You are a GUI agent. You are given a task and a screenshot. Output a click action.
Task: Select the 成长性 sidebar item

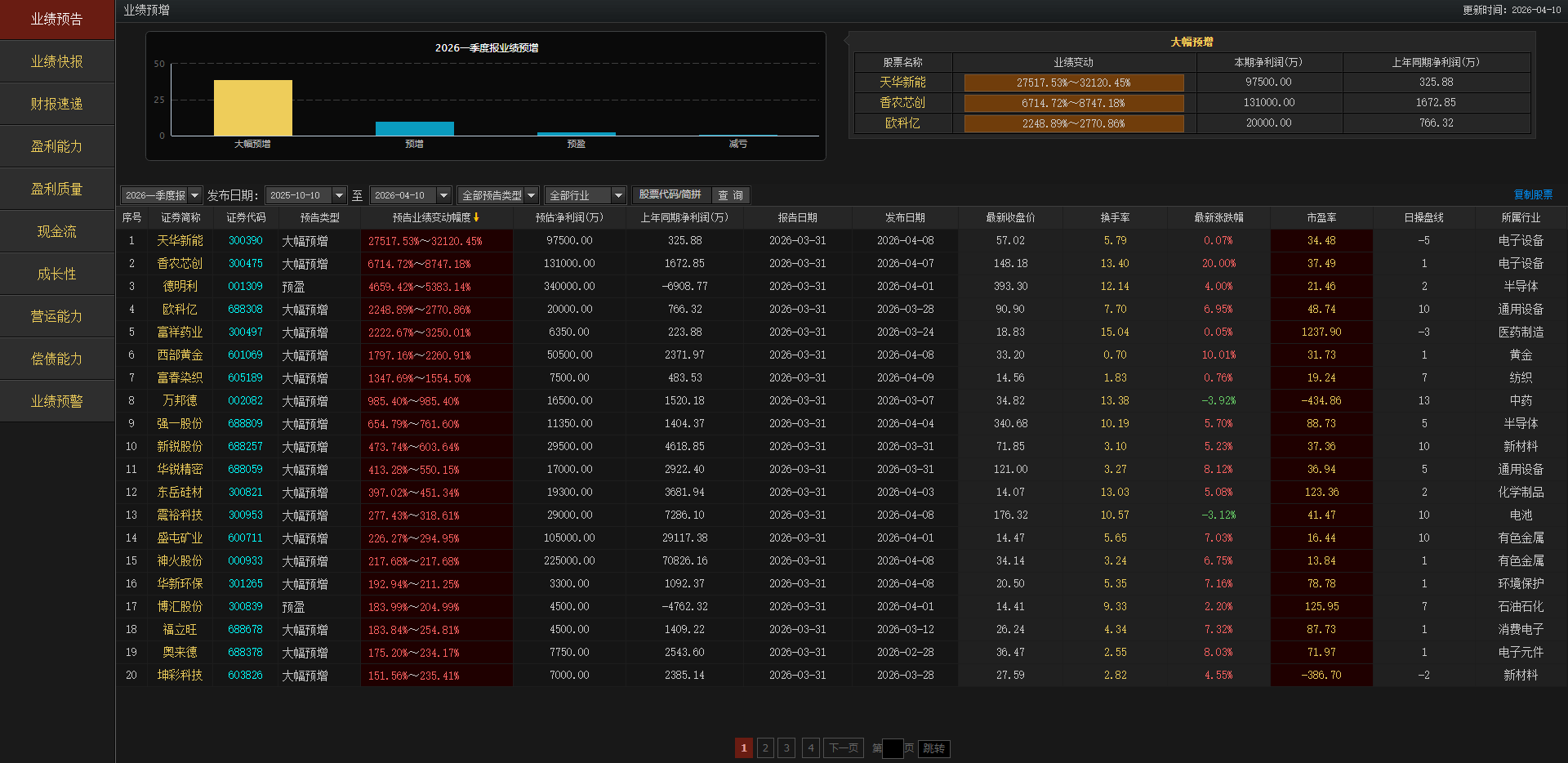point(57,273)
